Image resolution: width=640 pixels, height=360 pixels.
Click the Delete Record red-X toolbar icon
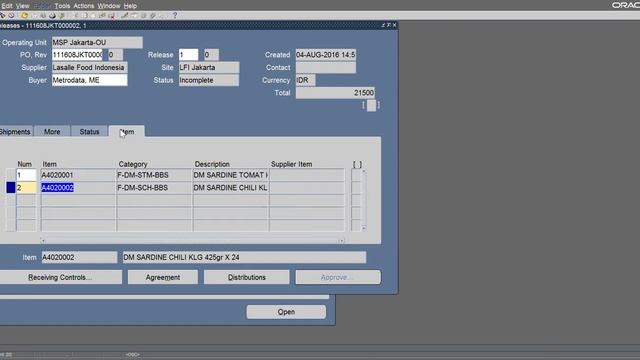pyautogui.click(x=112, y=16)
